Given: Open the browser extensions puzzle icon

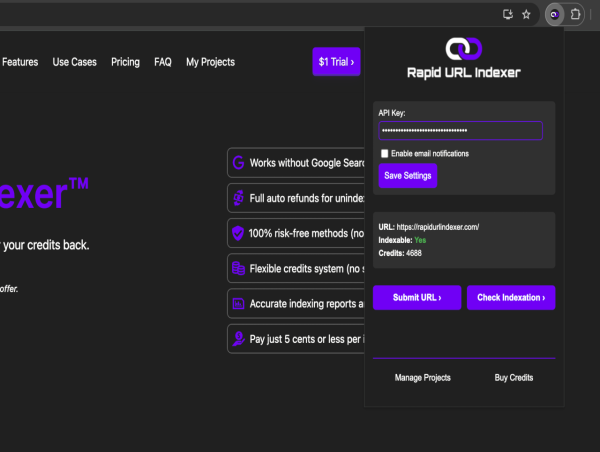Looking at the screenshot, I should point(575,15).
